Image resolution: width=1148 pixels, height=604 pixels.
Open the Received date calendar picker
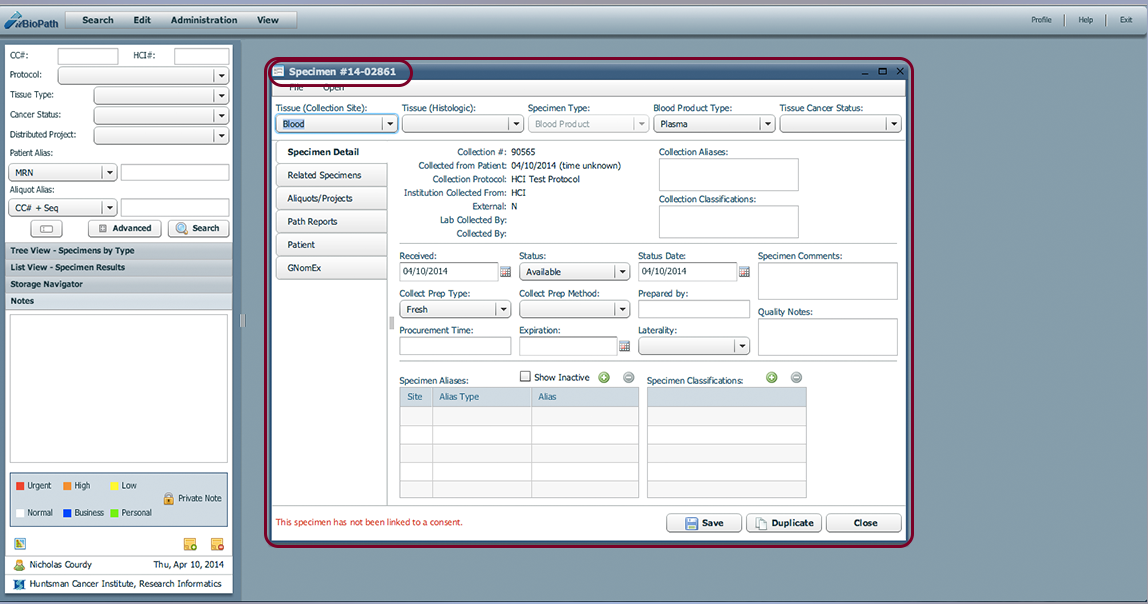pyautogui.click(x=505, y=272)
